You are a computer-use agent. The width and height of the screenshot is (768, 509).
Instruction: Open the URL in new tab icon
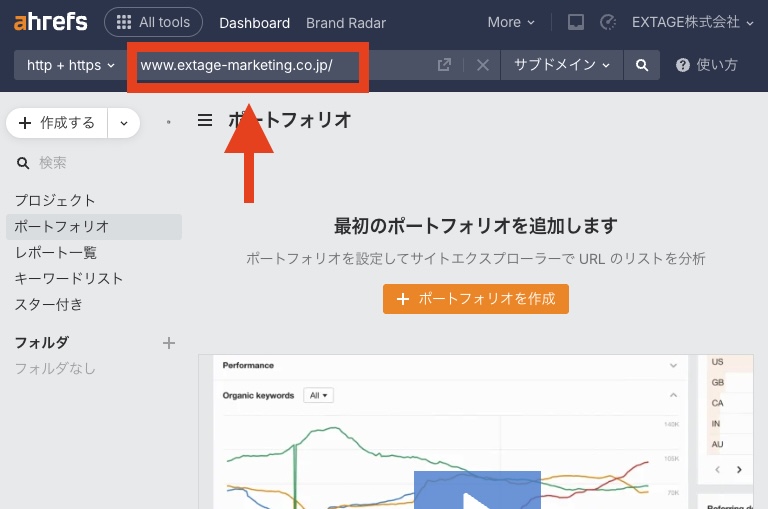tap(444, 65)
